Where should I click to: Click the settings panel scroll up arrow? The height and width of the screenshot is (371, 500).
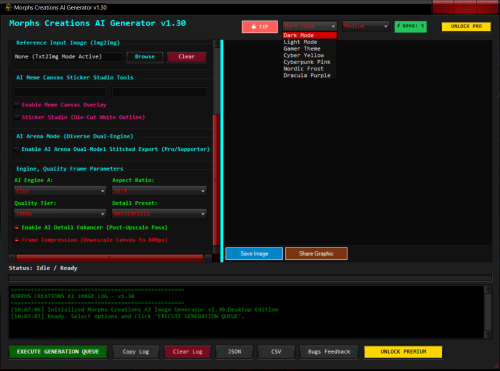216,43
